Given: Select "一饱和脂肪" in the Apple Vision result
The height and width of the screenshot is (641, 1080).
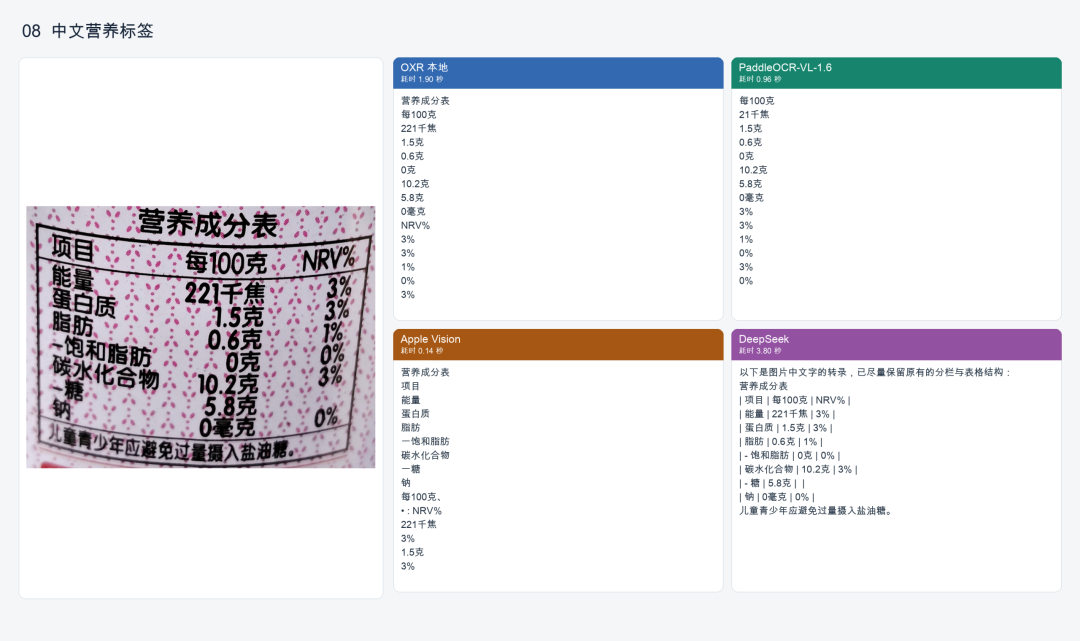Looking at the screenshot, I should 425,441.
